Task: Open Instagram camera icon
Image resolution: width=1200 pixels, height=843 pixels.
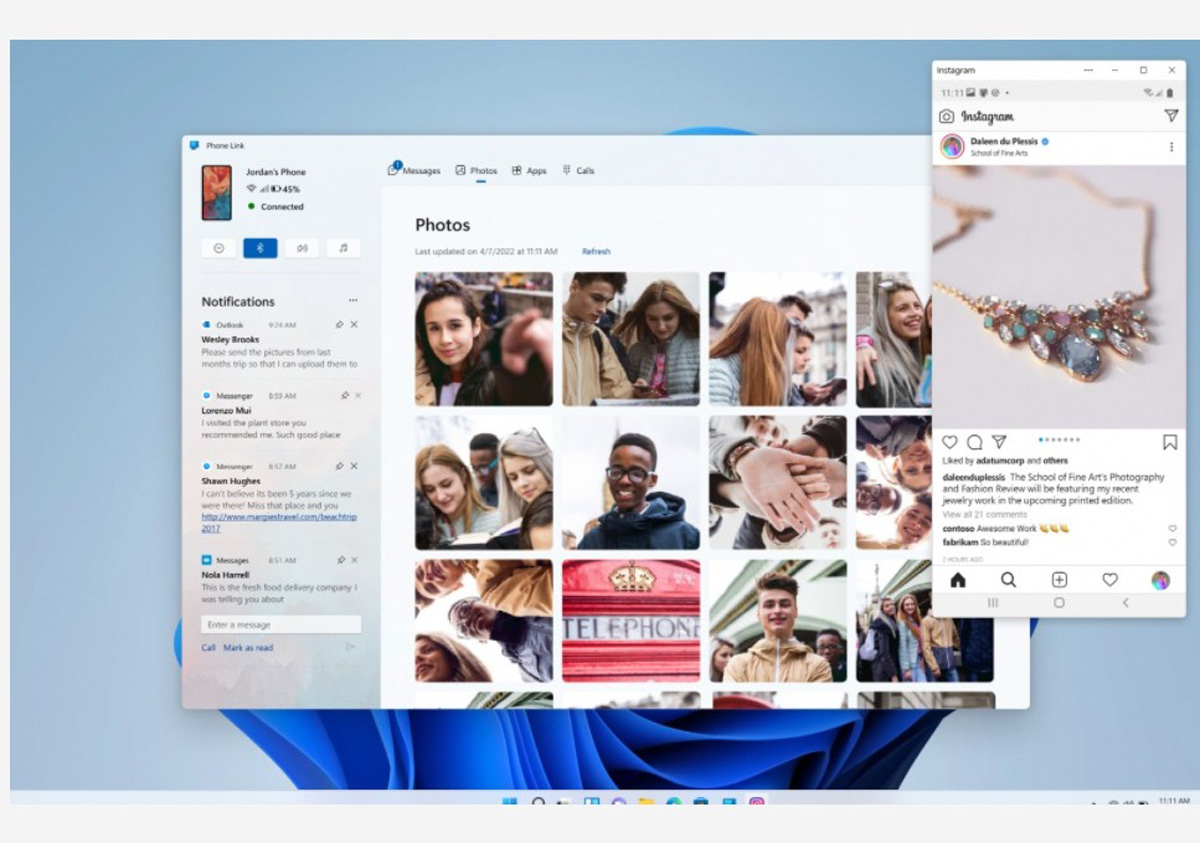Action: coord(946,116)
